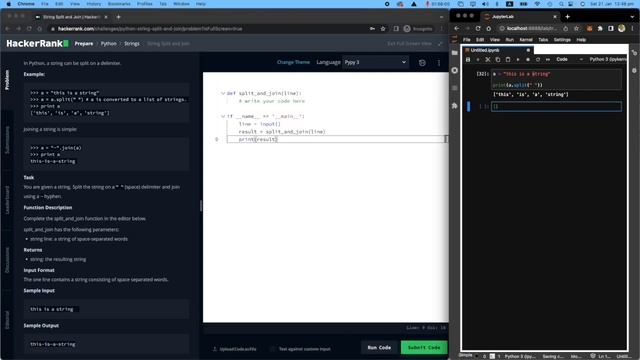Click Python 3 (ipykernel) kernel name in toolbar
This screenshot has width=640, height=360.
pos(608,60)
